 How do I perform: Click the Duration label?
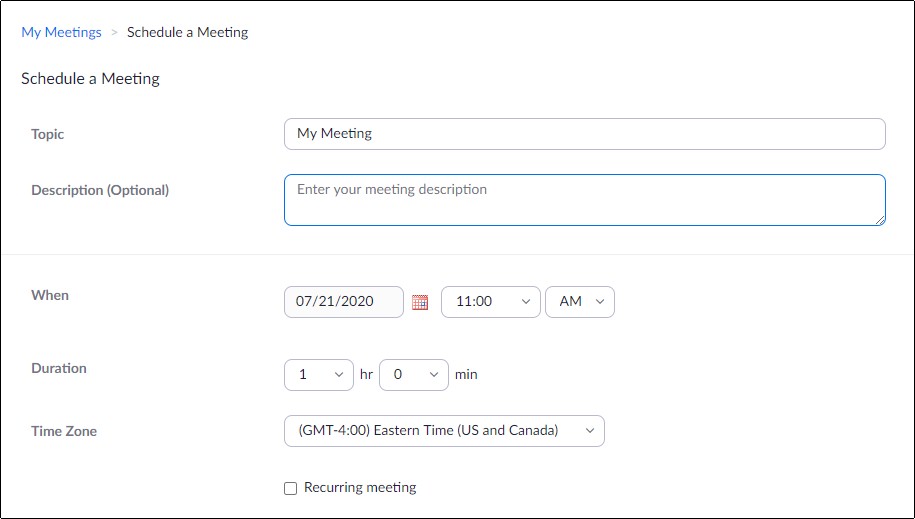59,368
